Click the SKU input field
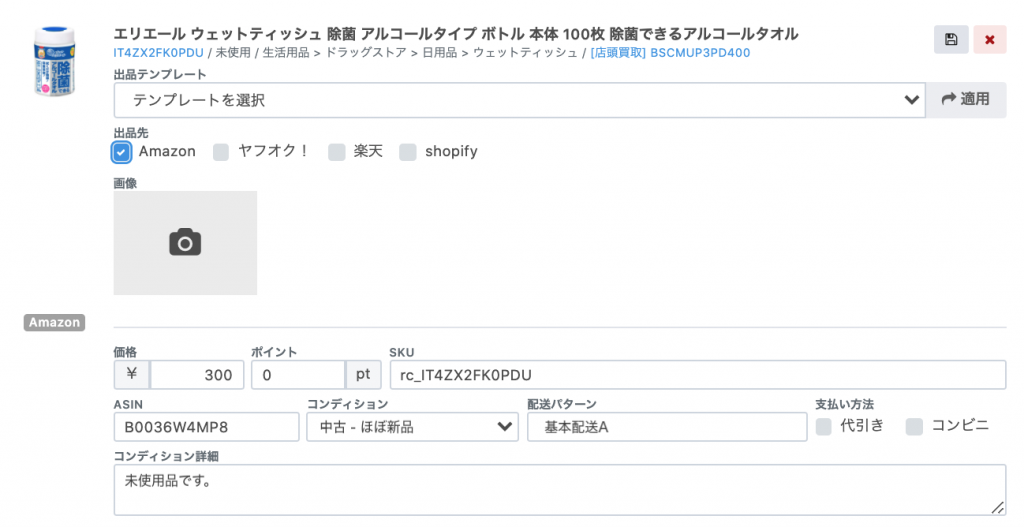 [x=697, y=375]
